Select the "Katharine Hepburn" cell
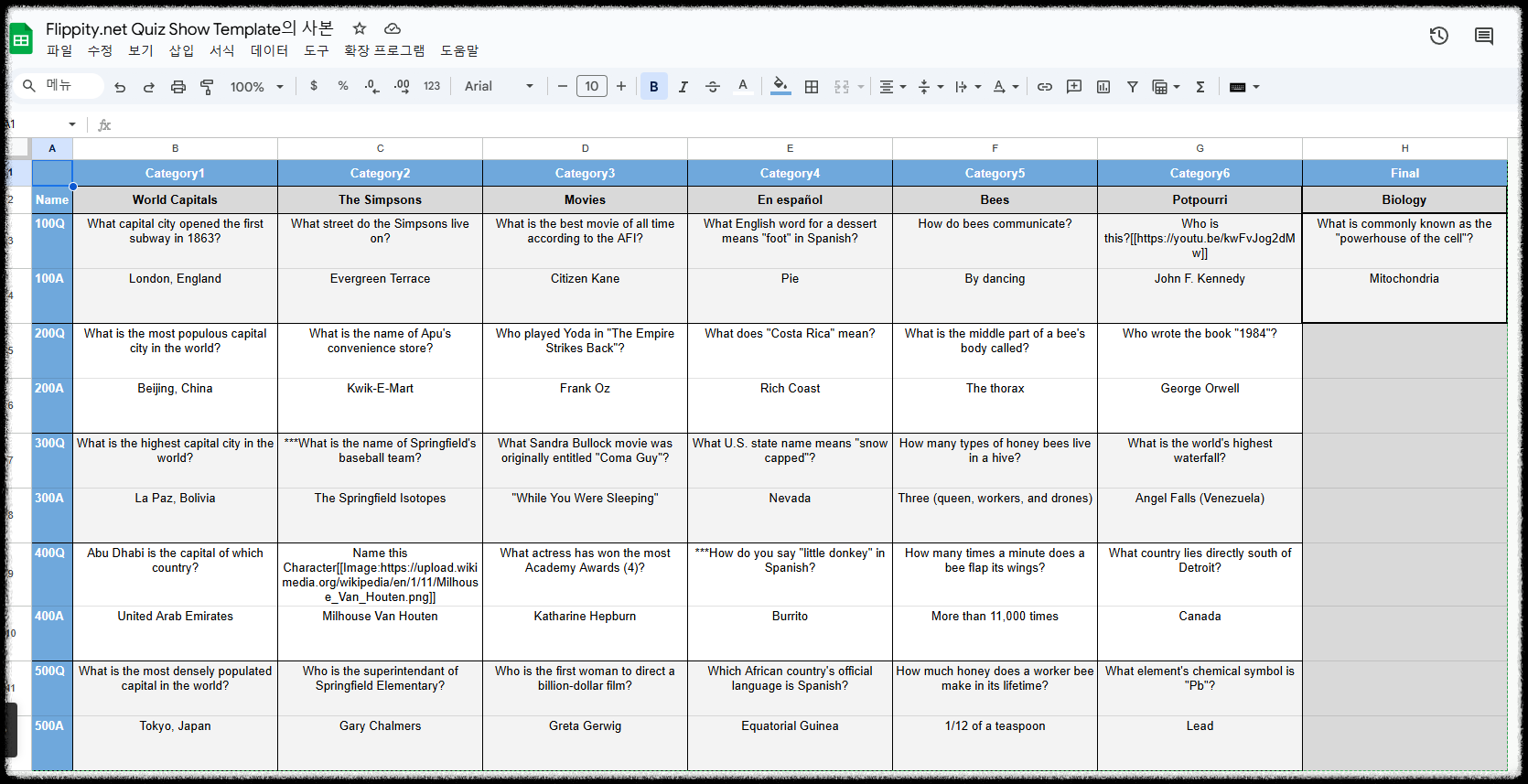The width and height of the screenshot is (1528, 784). [x=585, y=633]
